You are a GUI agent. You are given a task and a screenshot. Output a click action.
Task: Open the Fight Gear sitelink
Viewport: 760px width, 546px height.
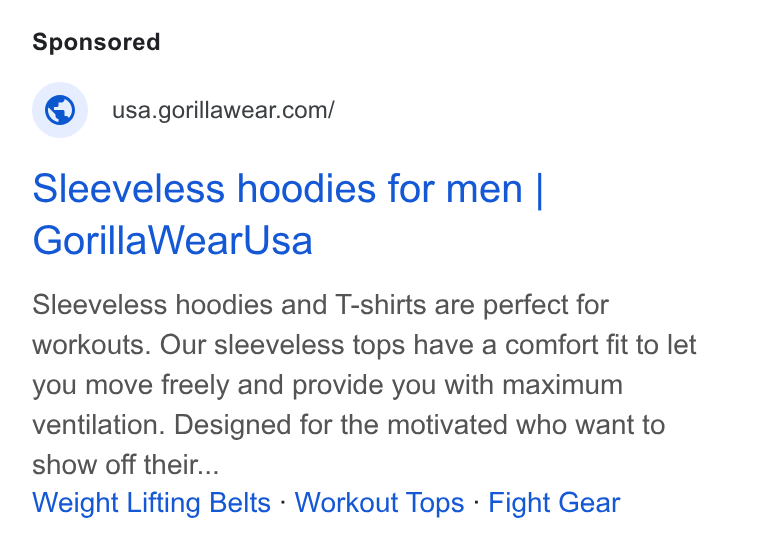554,502
